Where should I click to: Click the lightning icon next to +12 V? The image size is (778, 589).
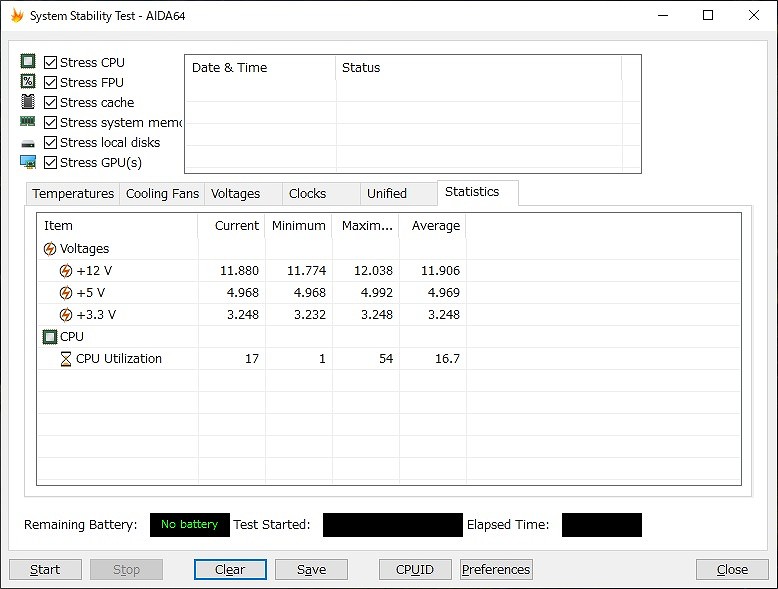[66, 271]
